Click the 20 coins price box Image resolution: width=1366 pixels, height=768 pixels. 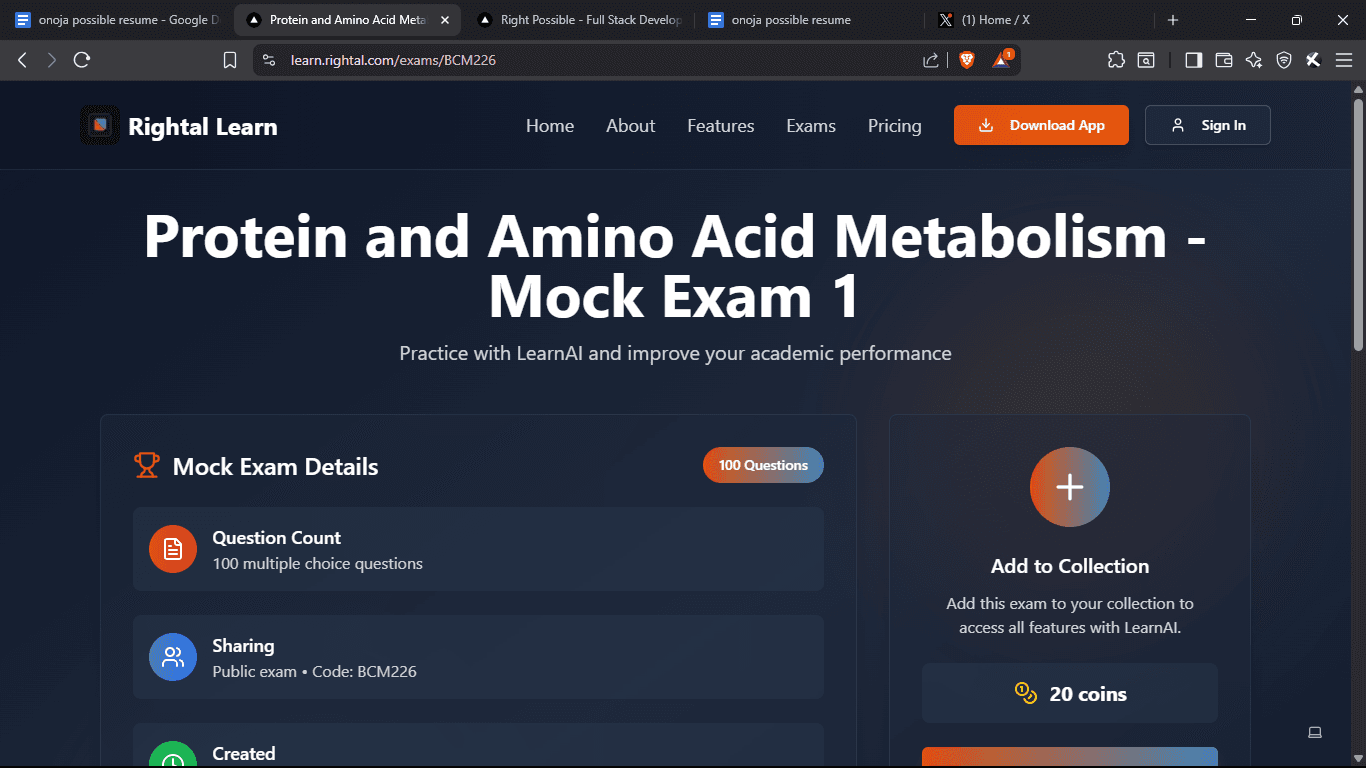(x=1070, y=693)
